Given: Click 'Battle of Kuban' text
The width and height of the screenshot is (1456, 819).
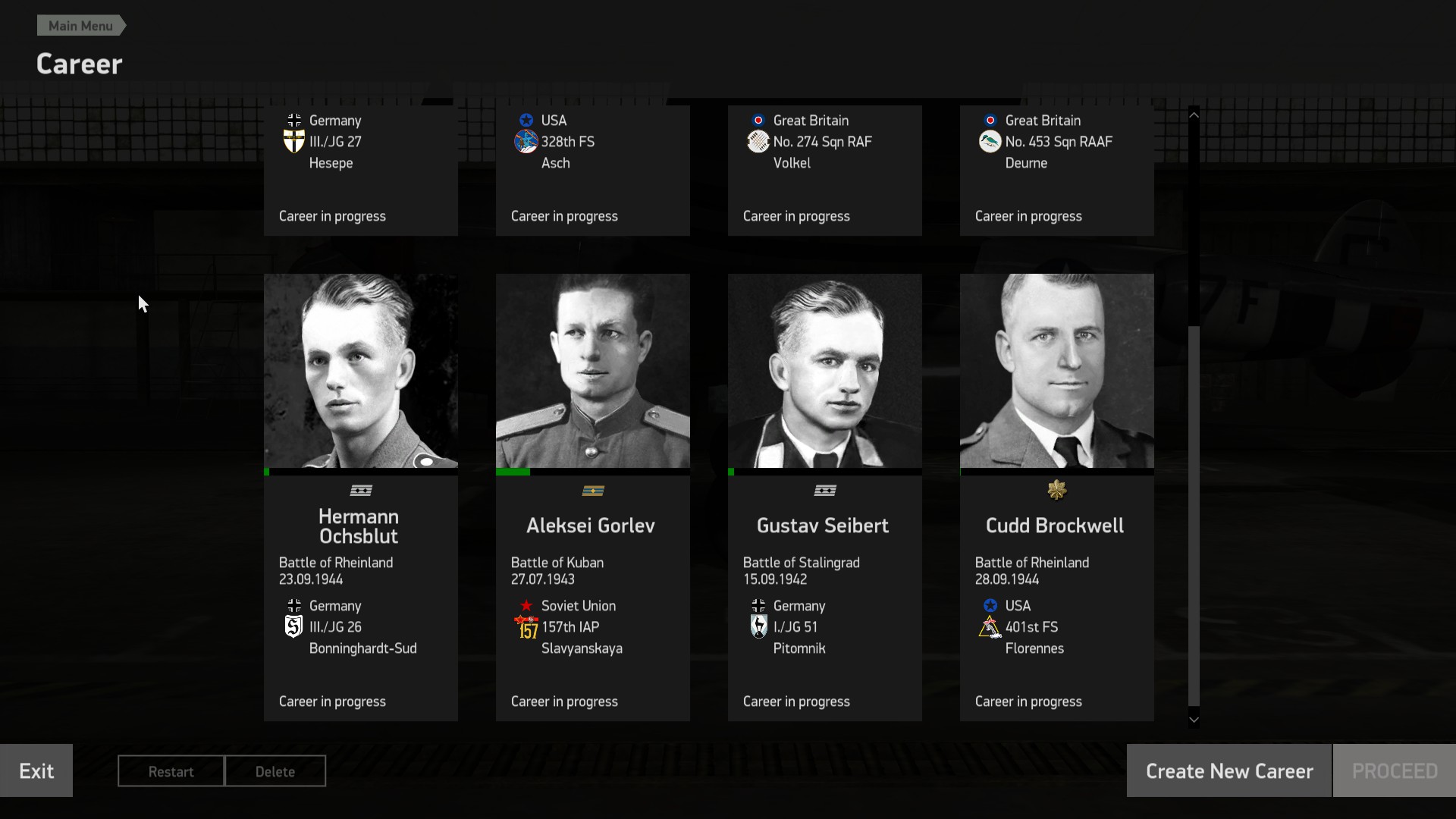Looking at the screenshot, I should [x=557, y=563].
